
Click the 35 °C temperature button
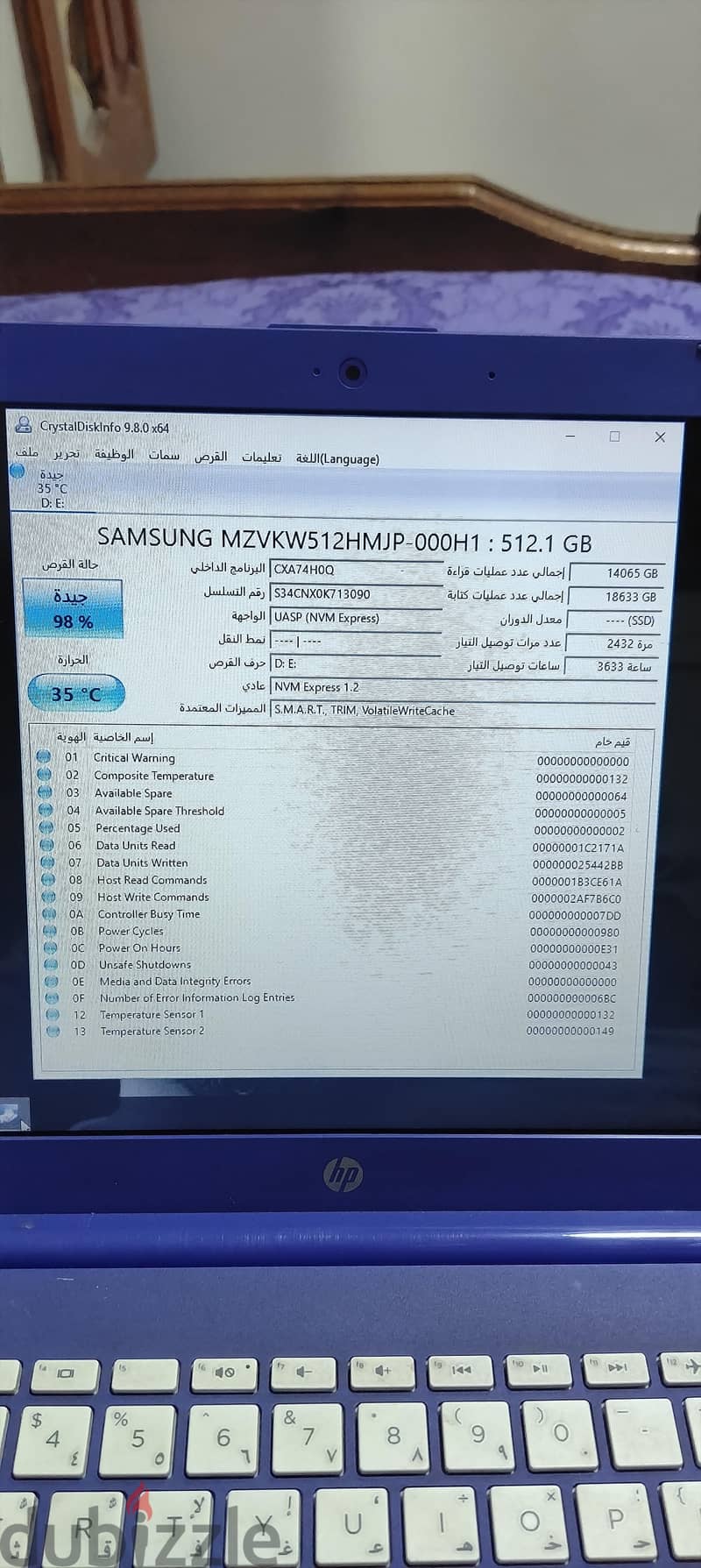coord(76,693)
